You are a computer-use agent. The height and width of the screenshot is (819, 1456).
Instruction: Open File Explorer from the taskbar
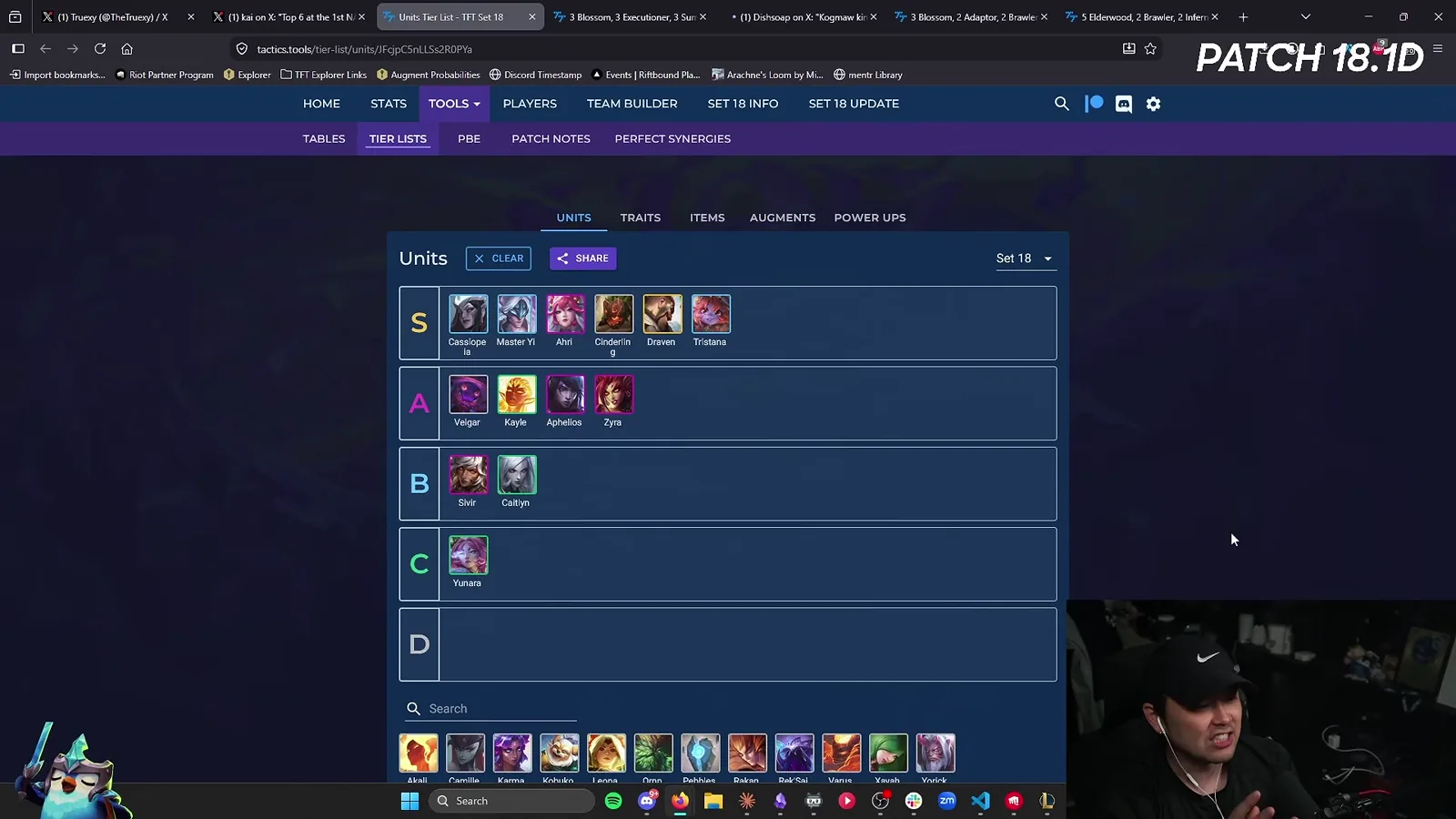[x=713, y=801]
